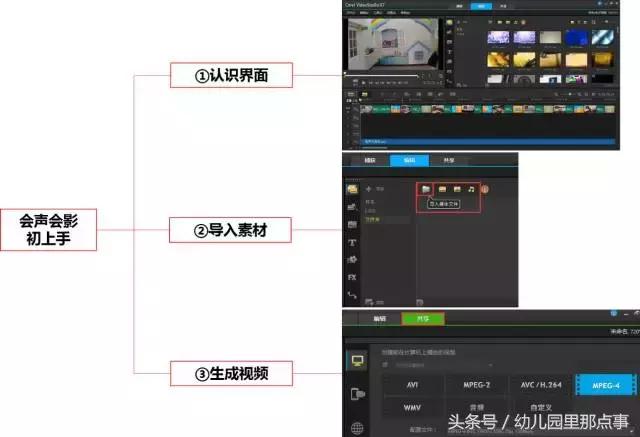The width and height of the screenshot is (640, 437).
Task: Choose the AVI format button
Action: click(x=412, y=385)
